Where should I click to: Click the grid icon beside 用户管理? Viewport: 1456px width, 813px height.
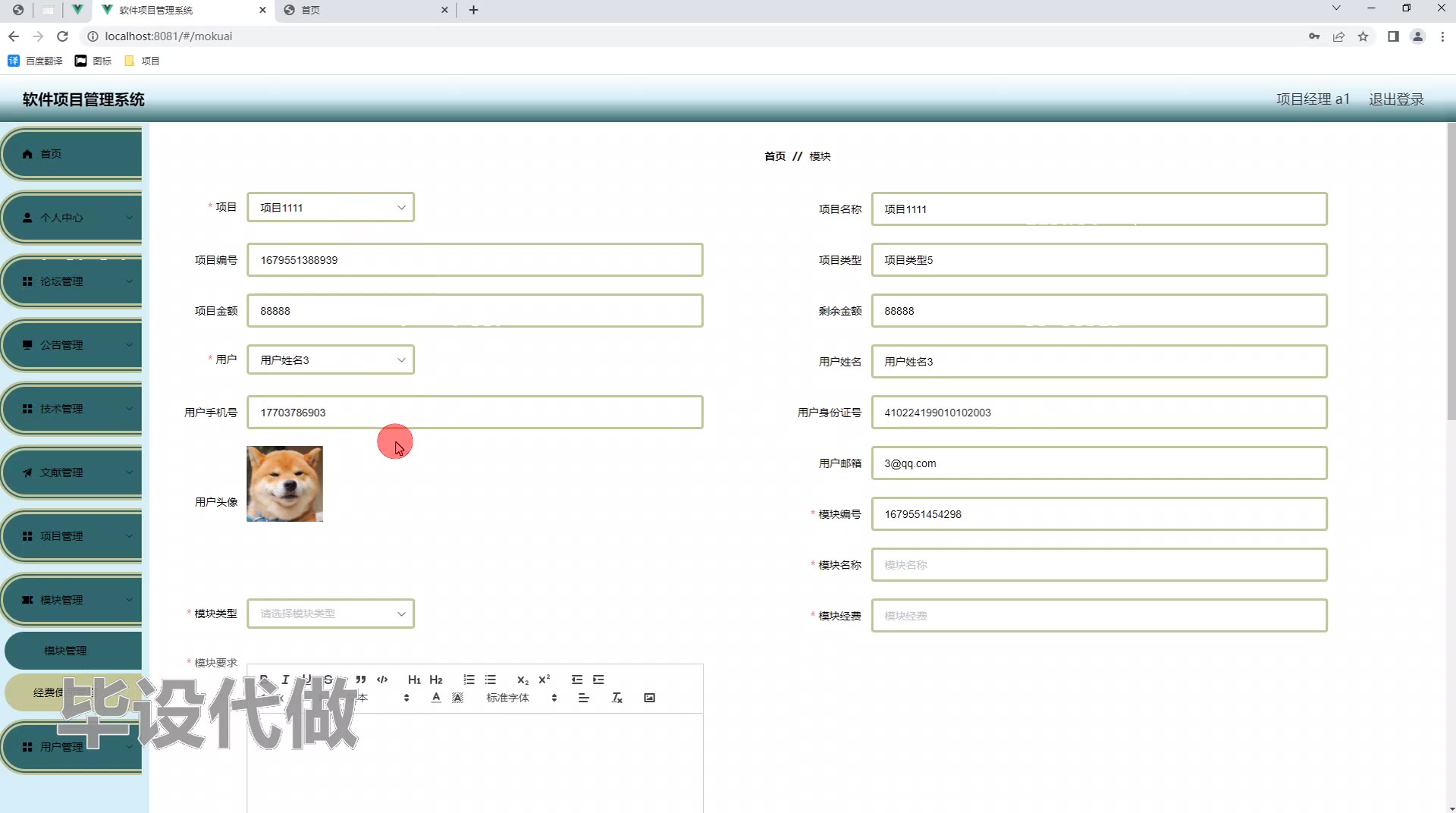pyautogui.click(x=27, y=747)
